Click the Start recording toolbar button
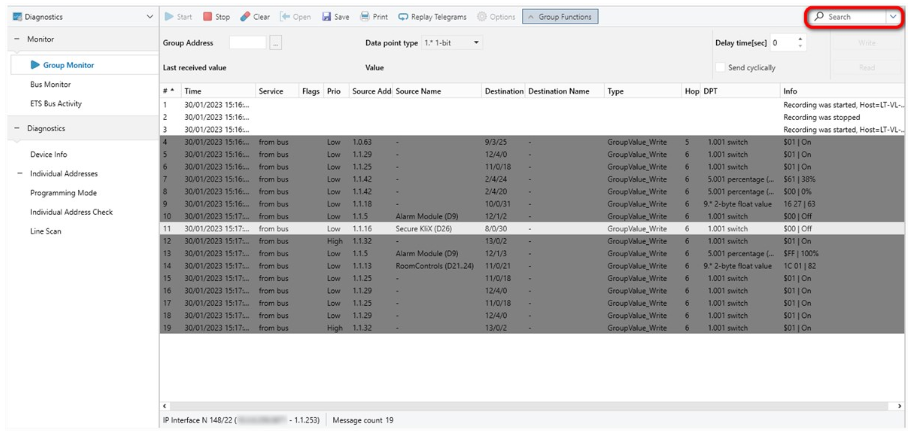The width and height of the screenshot is (920, 441). pos(178,17)
